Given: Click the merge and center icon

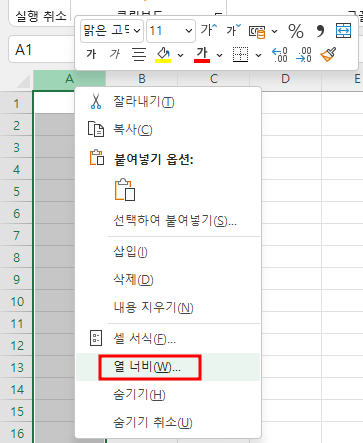Looking at the screenshot, I should click(344, 31).
